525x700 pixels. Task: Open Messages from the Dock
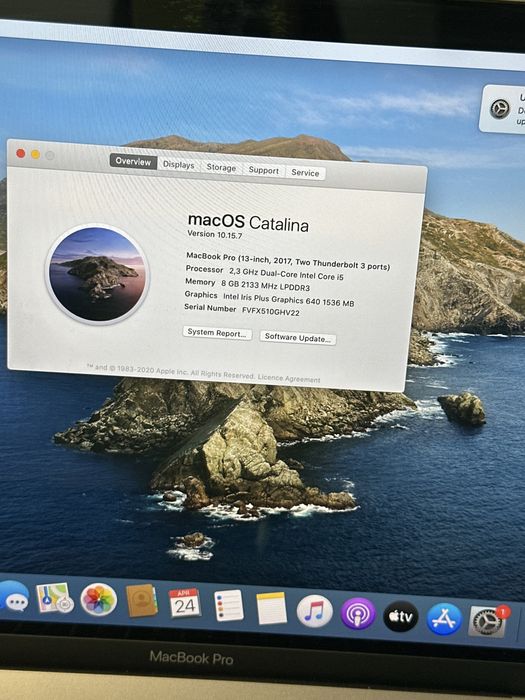click(x=14, y=597)
